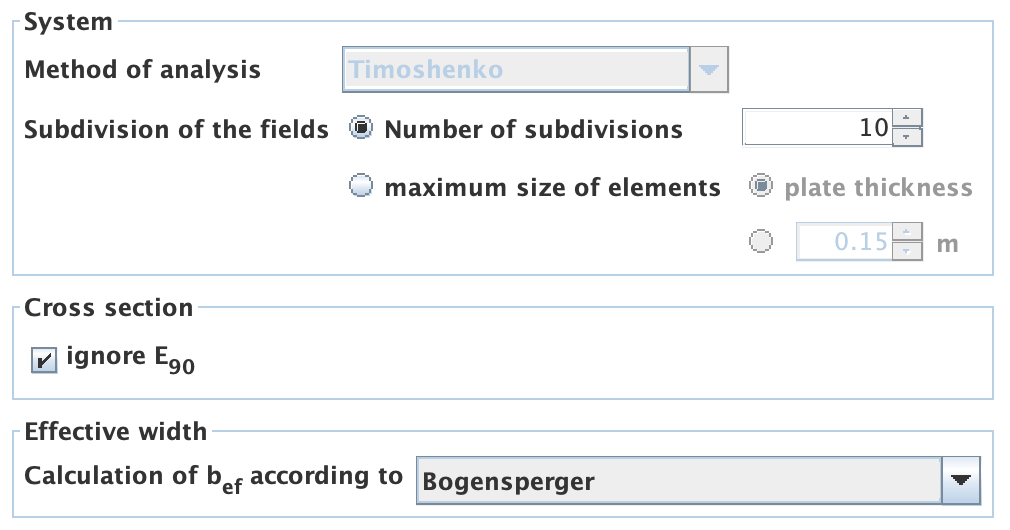Increase number of subdivisions with up arrow
1010x530 pixels.
point(906,119)
